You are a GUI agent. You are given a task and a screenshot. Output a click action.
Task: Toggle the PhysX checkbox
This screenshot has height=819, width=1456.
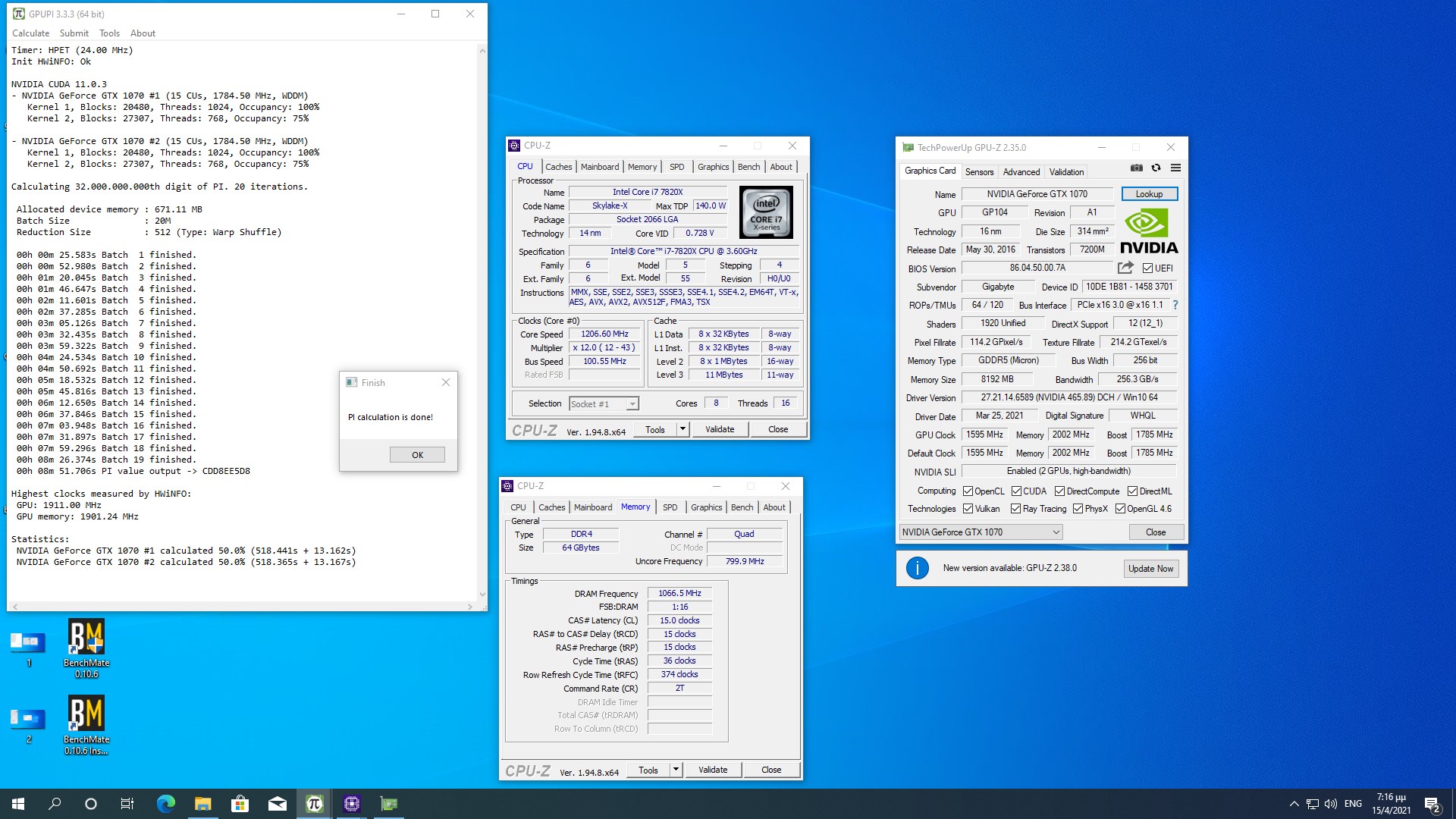pos(1078,509)
